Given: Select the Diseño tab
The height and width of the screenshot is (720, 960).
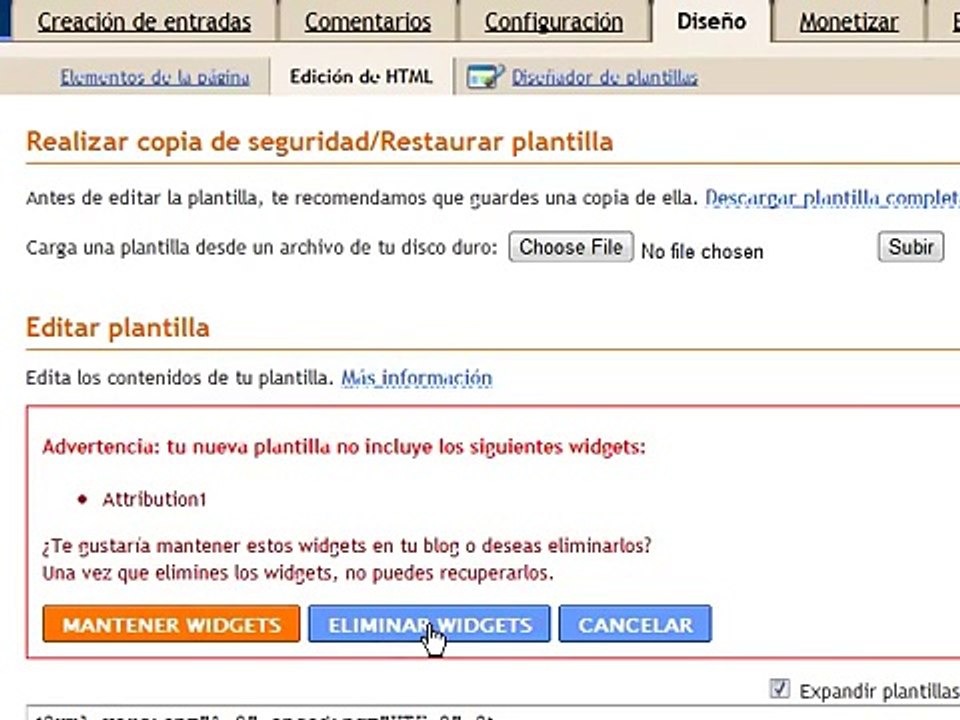Looking at the screenshot, I should click(x=711, y=21).
